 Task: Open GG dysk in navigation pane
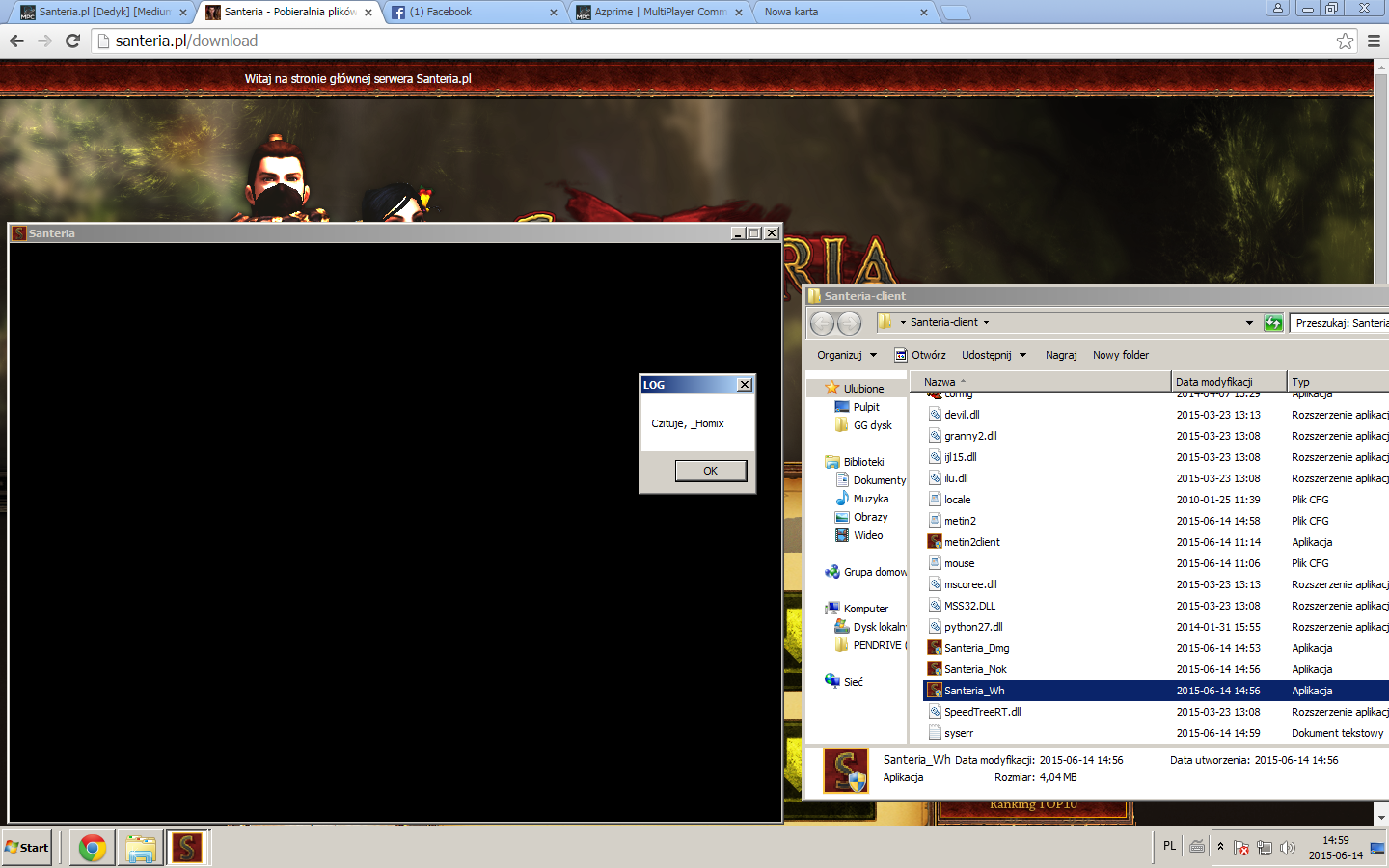[x=872, y=425]
